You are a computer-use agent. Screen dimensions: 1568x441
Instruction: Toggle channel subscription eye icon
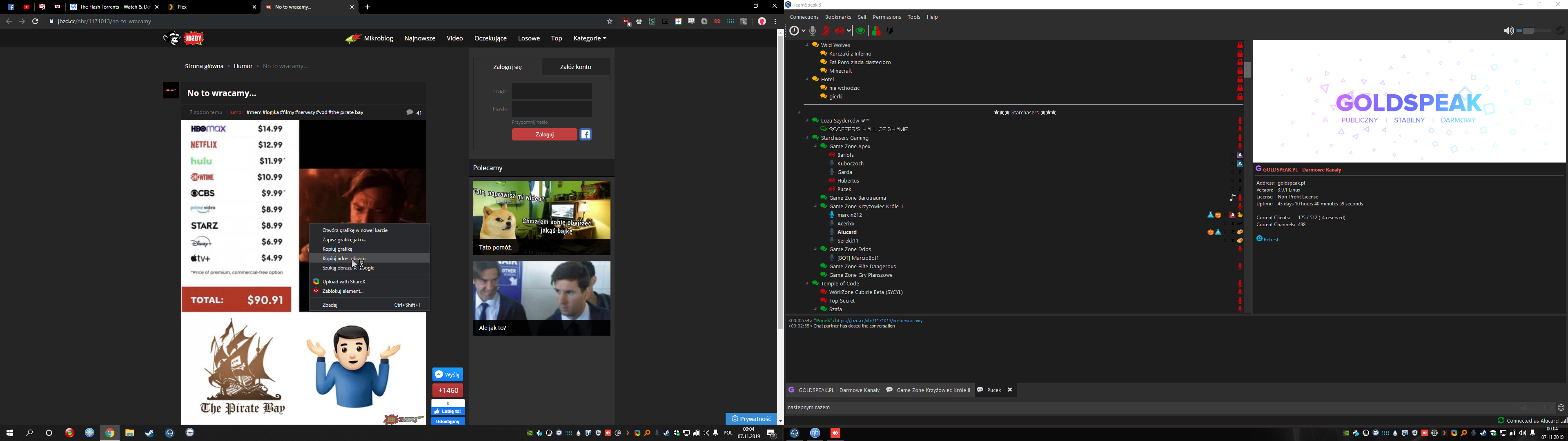(860, 31)
